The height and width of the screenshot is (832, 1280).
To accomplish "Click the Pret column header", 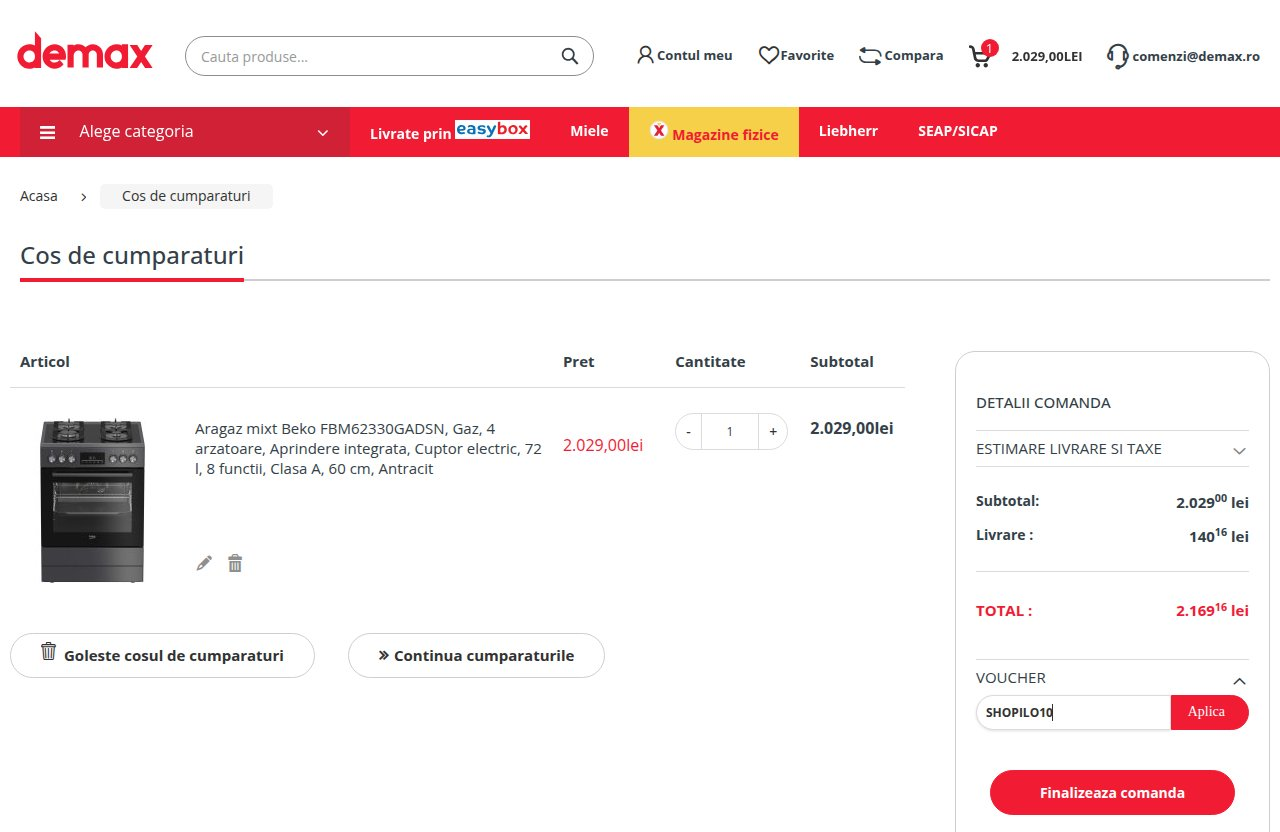I will click(x=579, y=362).
